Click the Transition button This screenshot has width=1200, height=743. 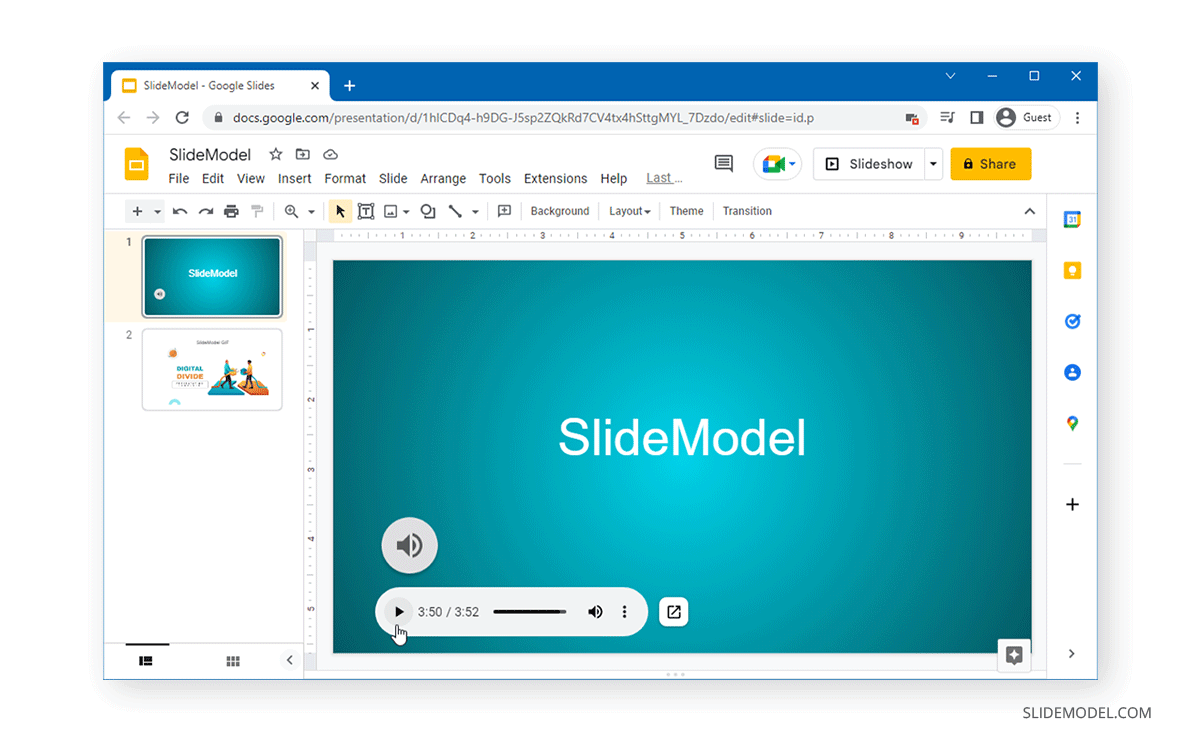[x=747, y=211]
